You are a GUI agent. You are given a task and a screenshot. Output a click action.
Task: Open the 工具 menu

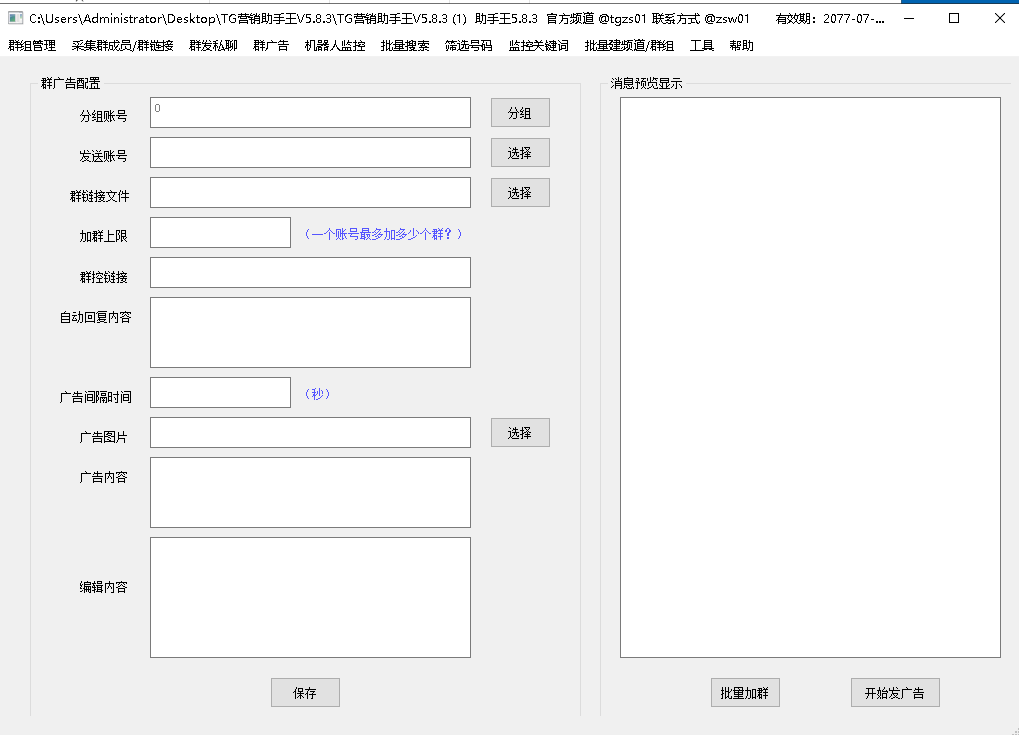pos(701,46)
